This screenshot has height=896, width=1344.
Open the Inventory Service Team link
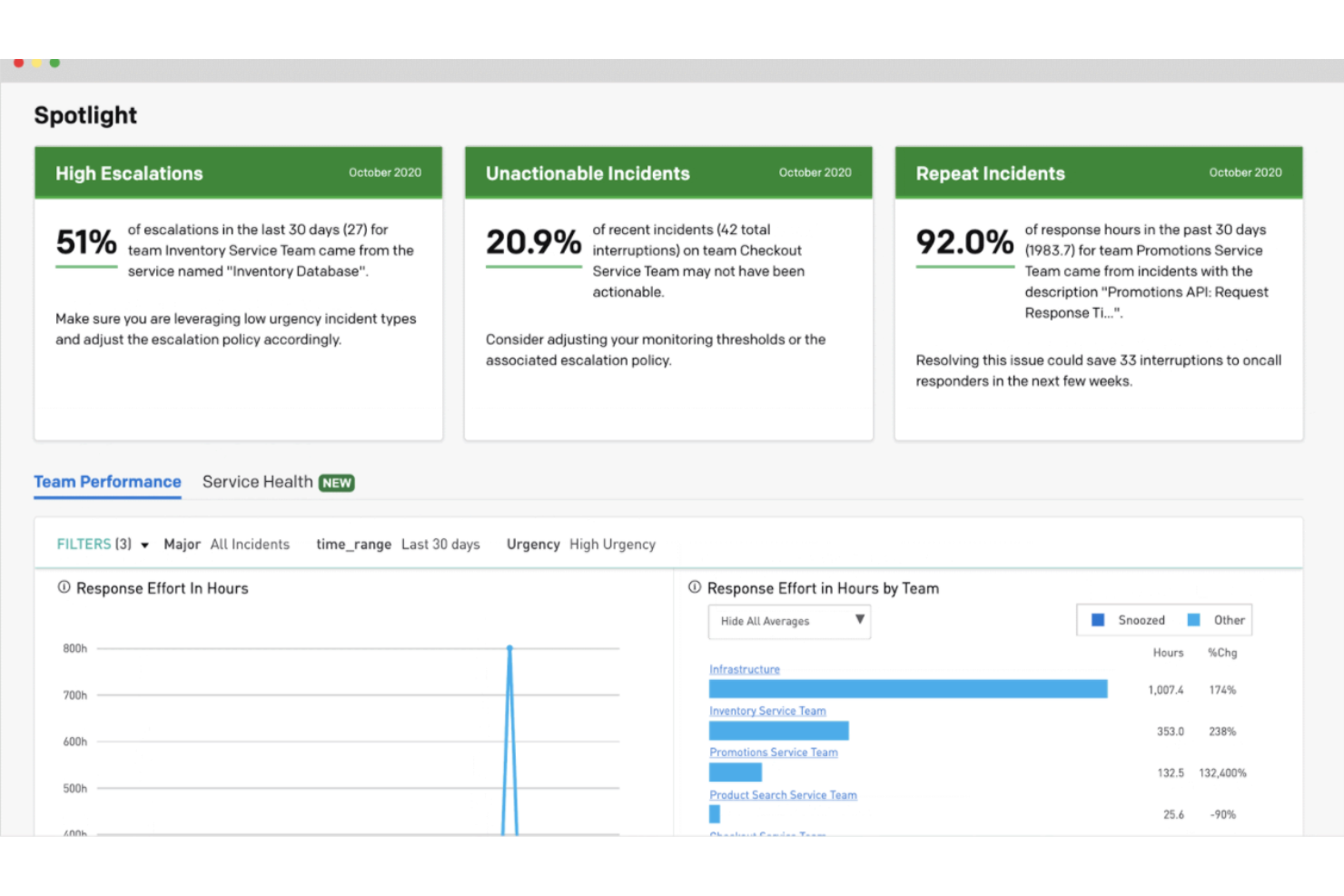(x=767, y=711)
